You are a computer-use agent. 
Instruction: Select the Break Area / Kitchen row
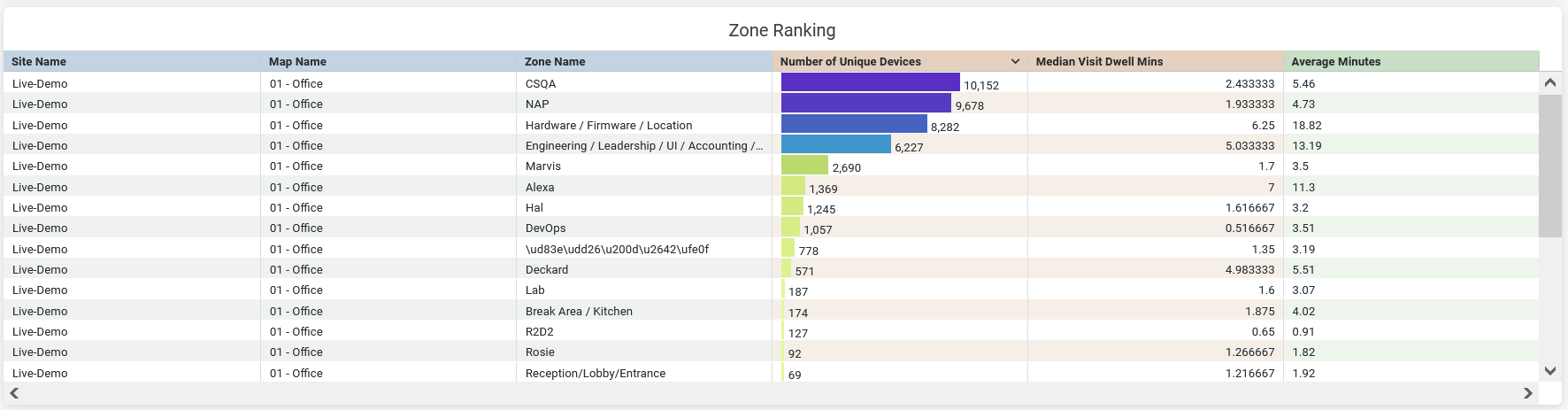pos(579,311)
